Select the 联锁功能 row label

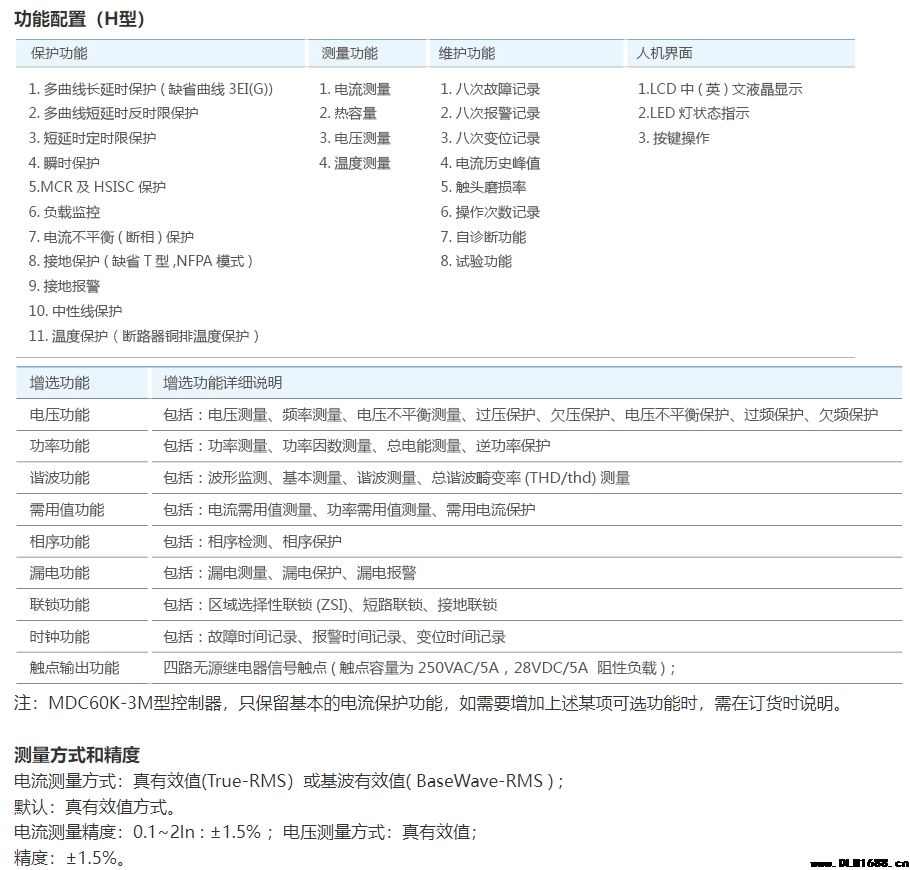point(59,605)
